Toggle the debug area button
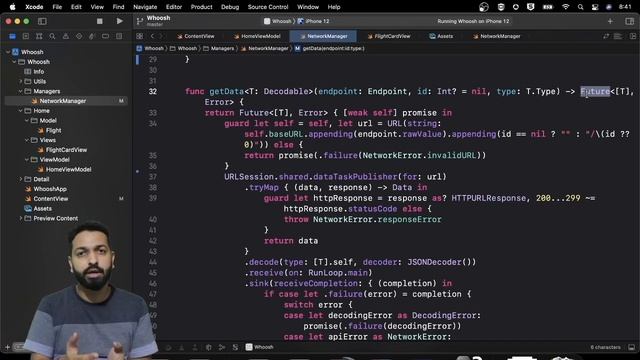This screenshot has width=640, height=360. click(x=631, y=347)
